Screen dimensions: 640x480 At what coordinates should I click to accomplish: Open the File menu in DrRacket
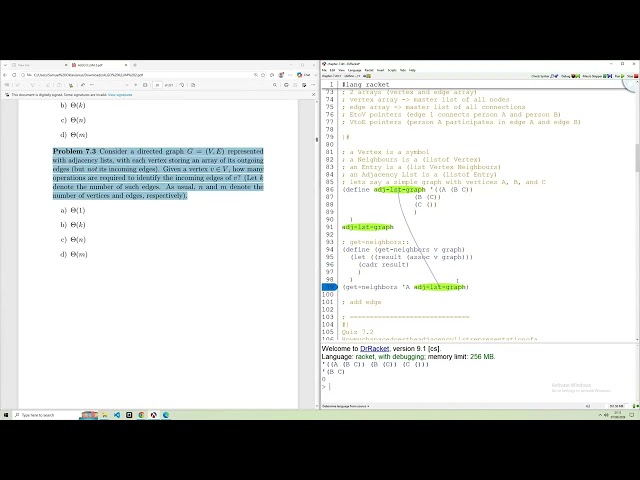point(324,70)
